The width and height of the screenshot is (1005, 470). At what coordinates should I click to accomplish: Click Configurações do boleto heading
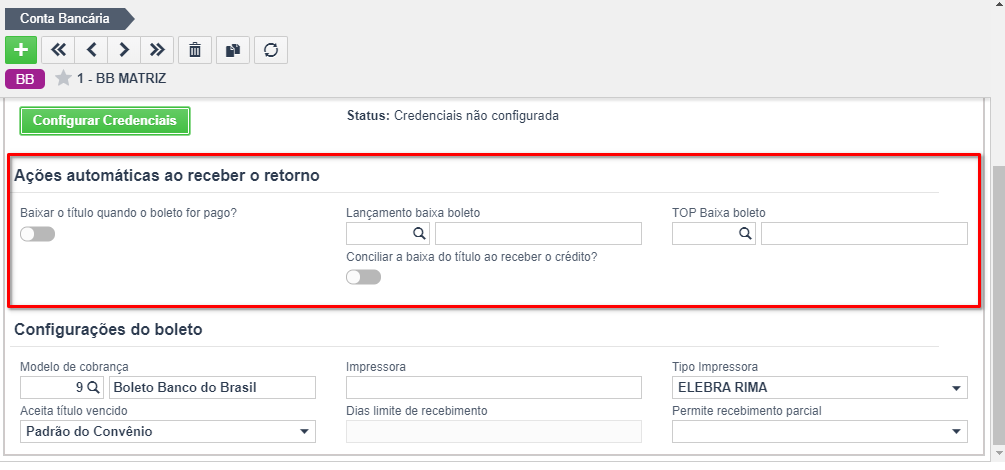coord(108,330)
